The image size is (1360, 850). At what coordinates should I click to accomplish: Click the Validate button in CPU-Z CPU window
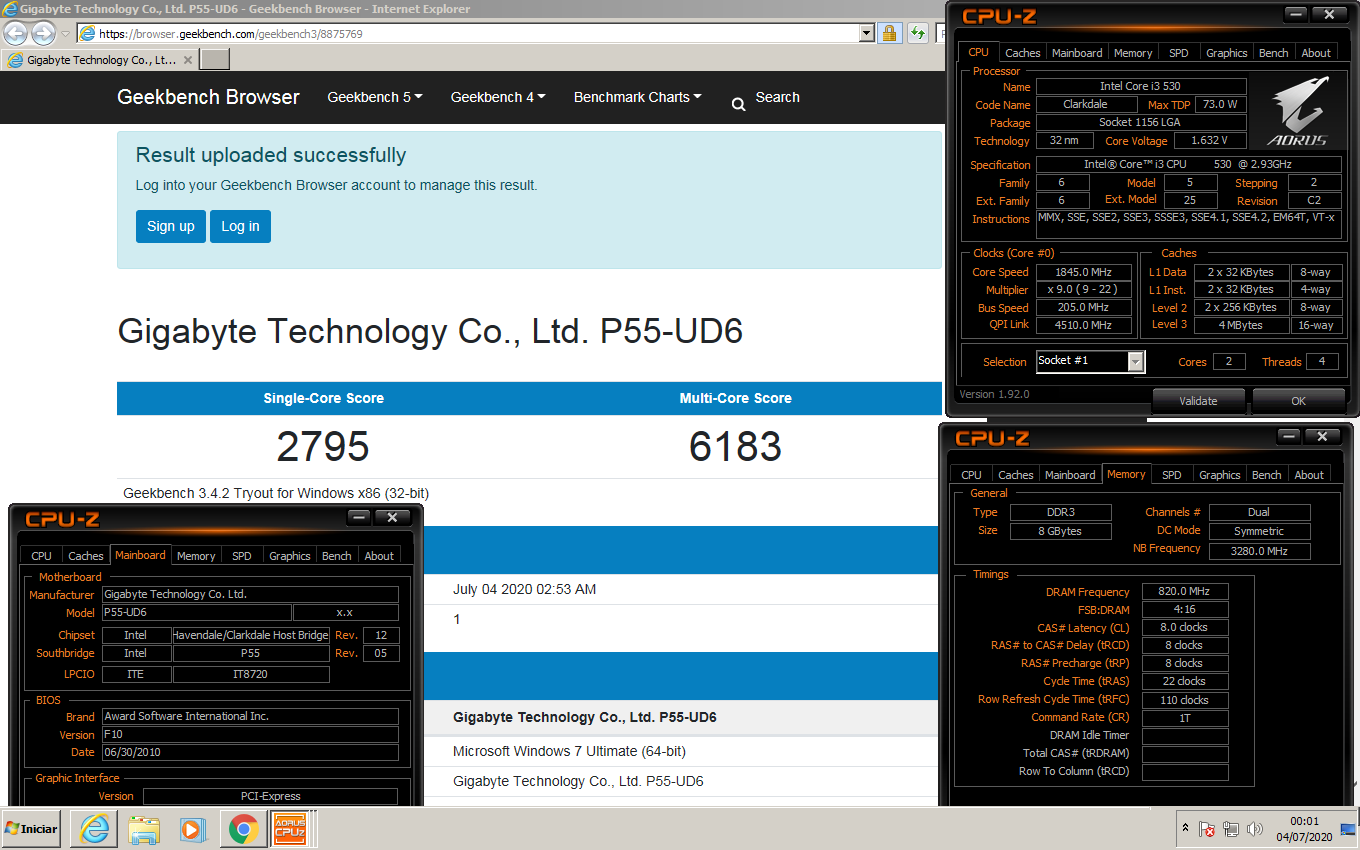pos(1198,401)
